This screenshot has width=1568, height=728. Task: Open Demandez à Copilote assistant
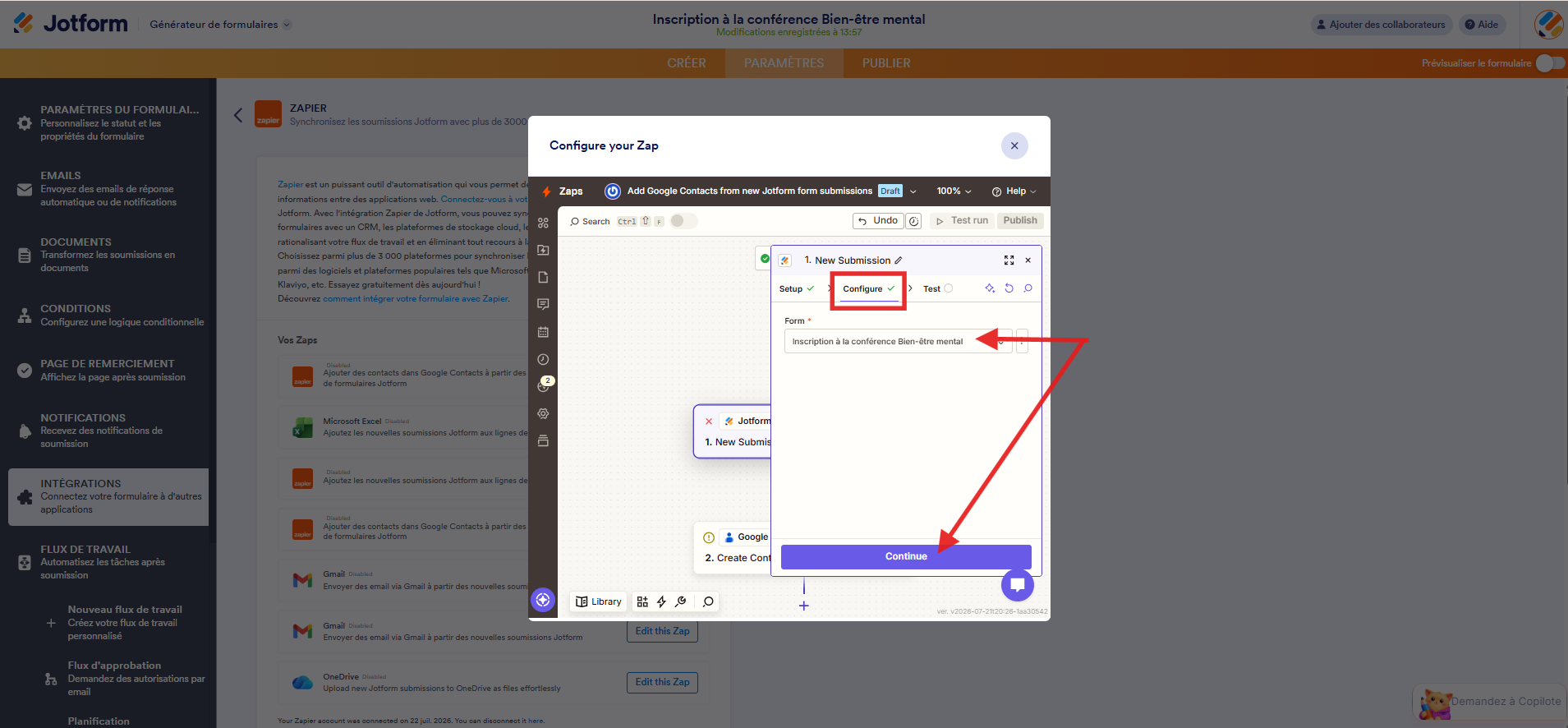click(1491, 702)
